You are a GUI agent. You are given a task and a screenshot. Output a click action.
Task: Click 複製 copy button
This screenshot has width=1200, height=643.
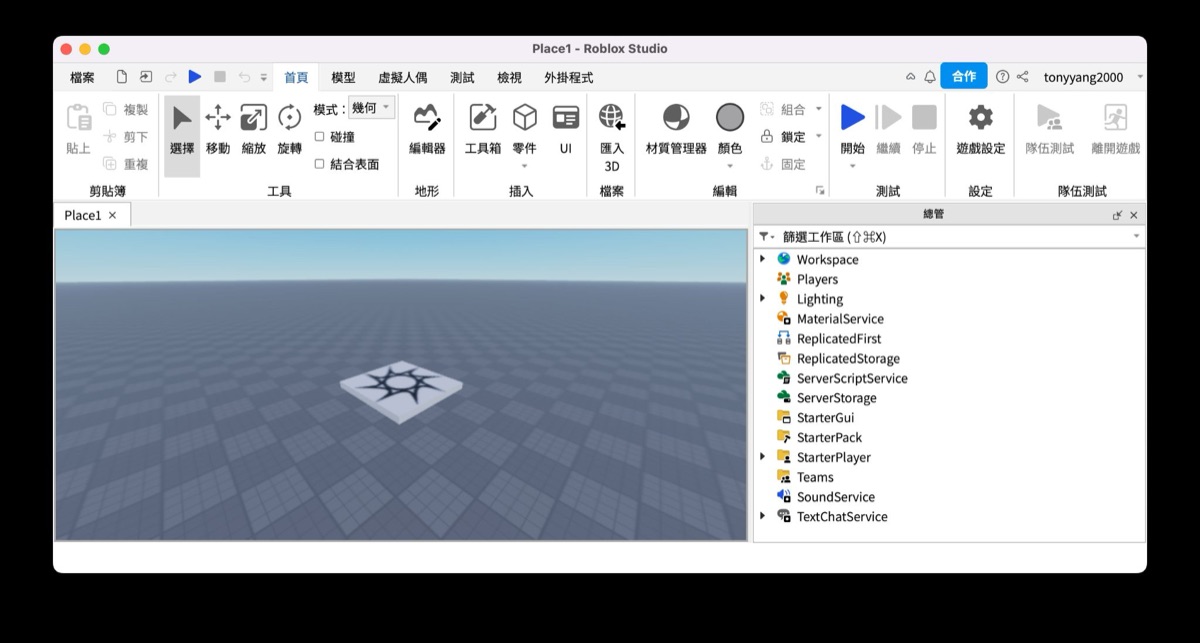pos(126,109)
